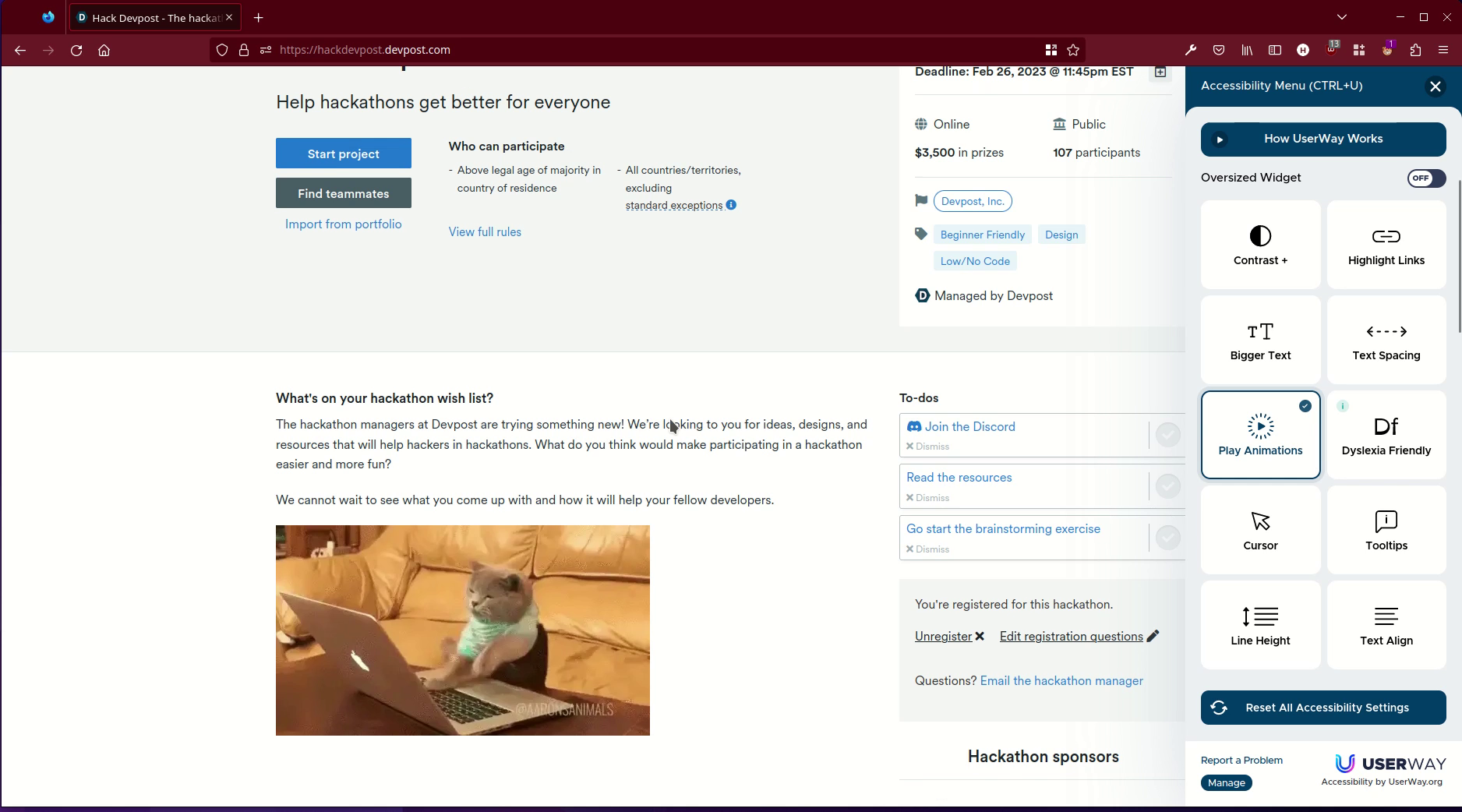Turn on the Oversized Widget switch
The height and width of the screenshot is (812, 1462).
tap(1425, 178)
